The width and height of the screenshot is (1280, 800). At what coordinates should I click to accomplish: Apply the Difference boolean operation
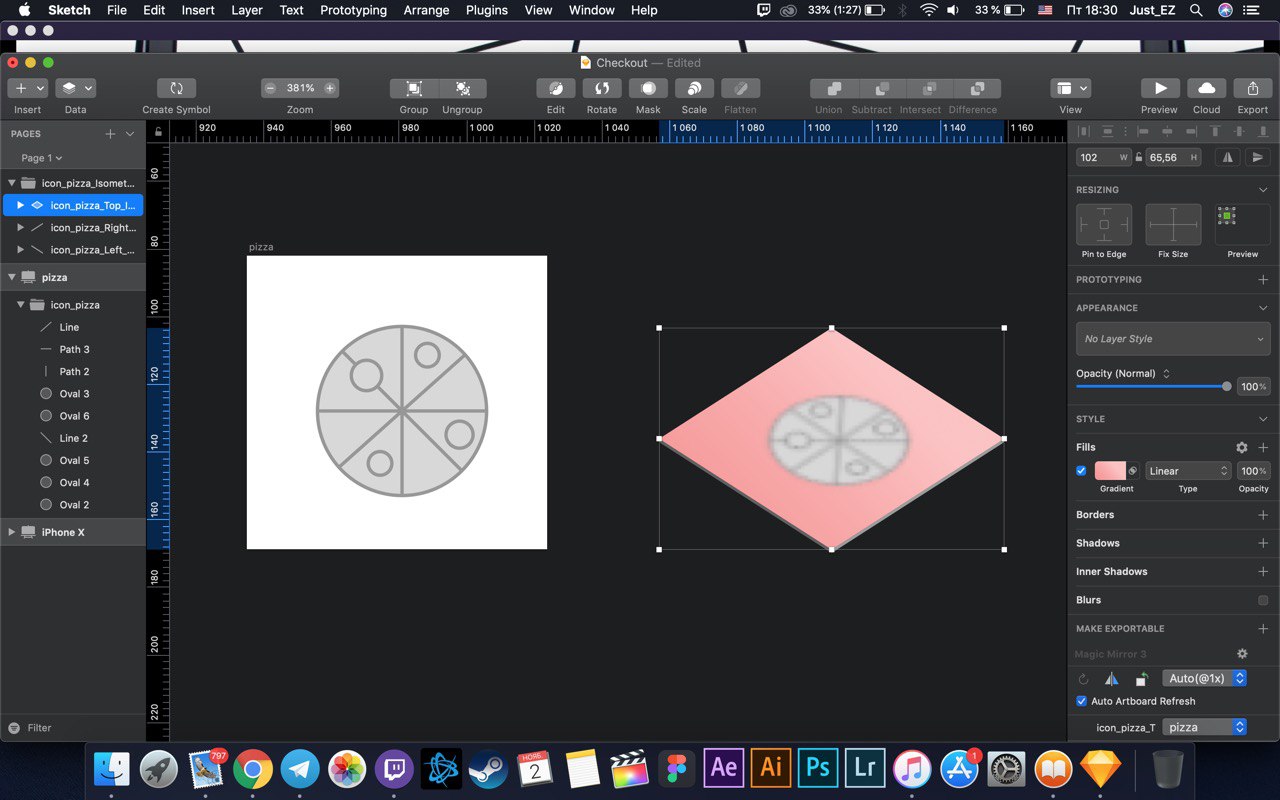point(978,88)
